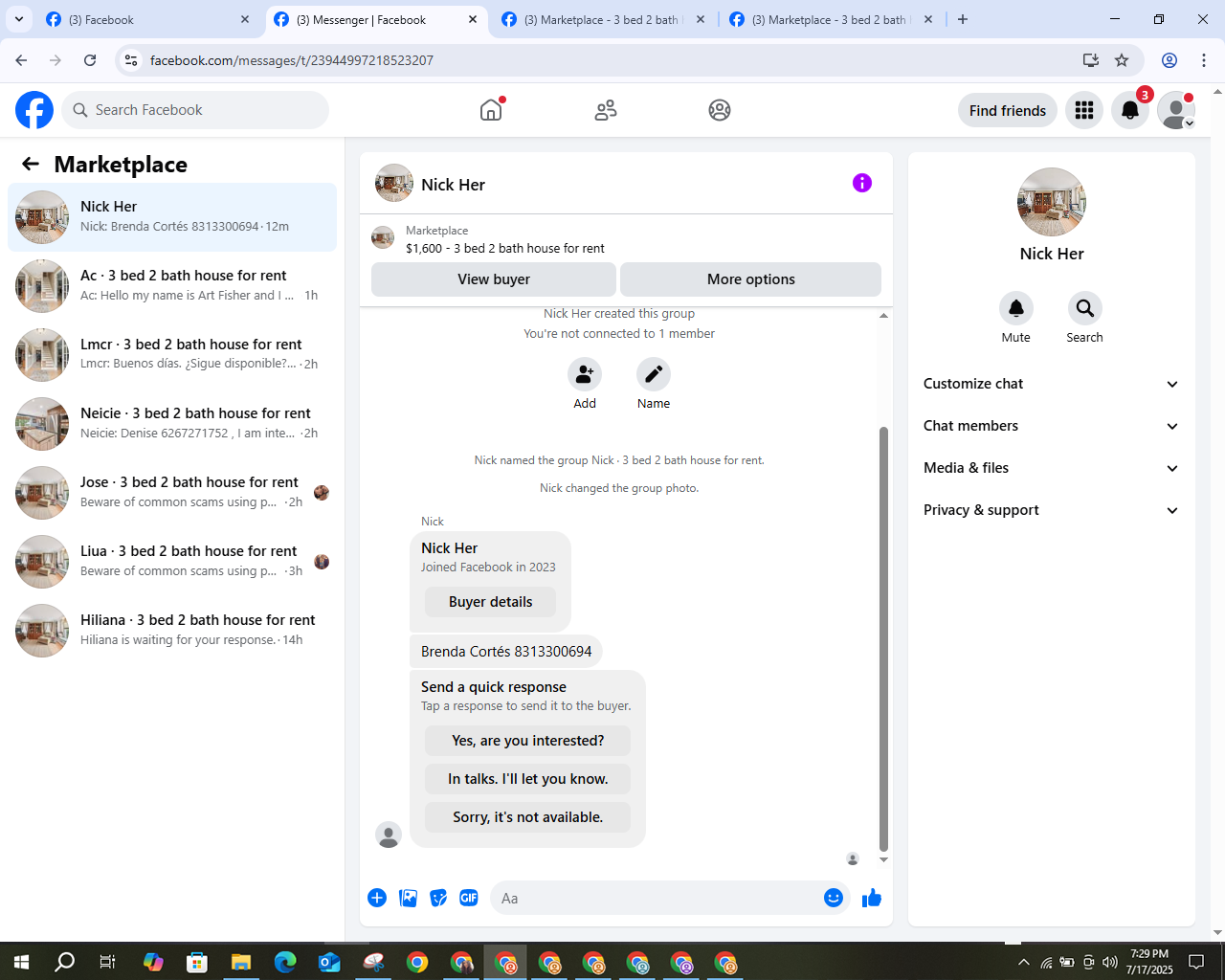Click the chat message scrollbar
The image size is (1225, 980).
tap(883, 638)
